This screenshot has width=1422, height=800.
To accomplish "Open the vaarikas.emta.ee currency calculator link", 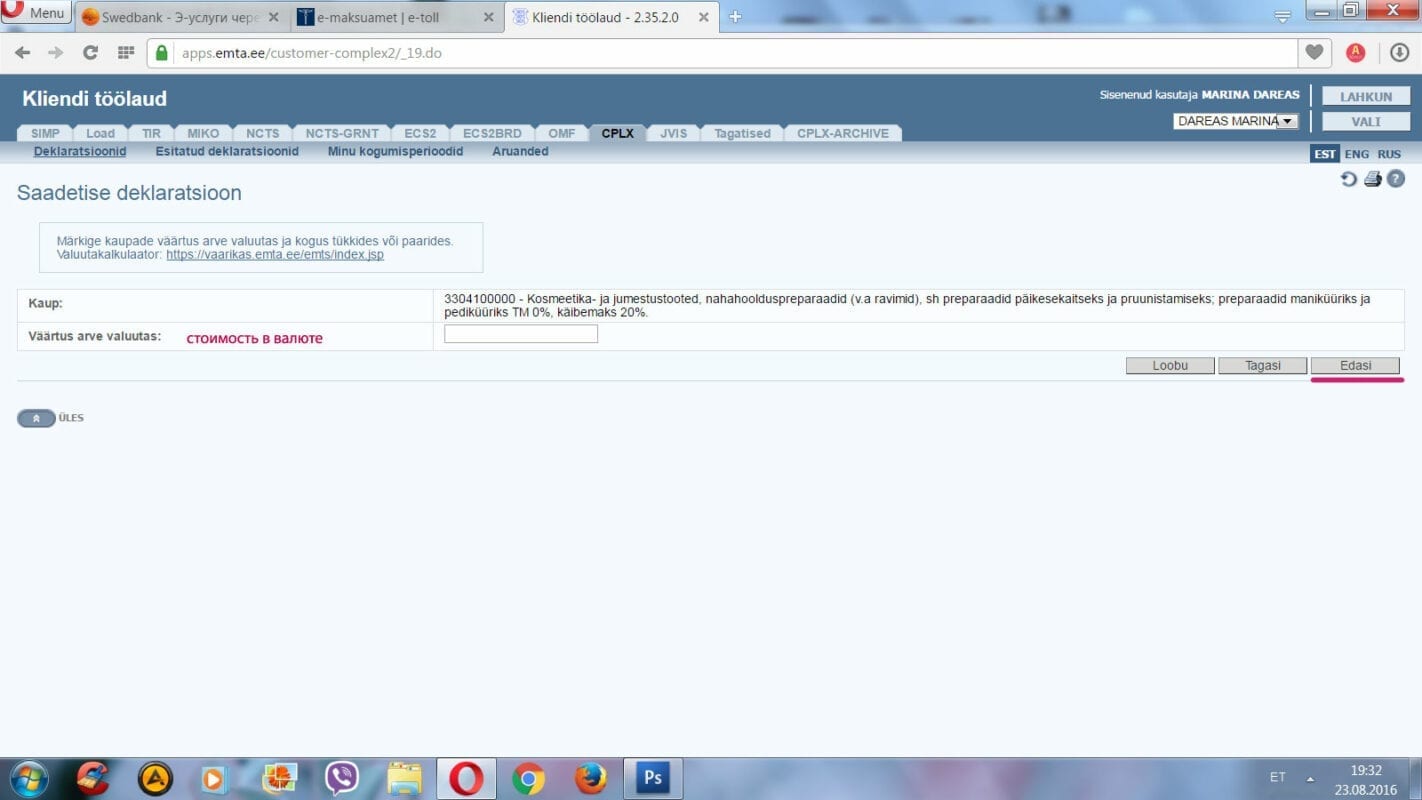I will click(275, 255).
